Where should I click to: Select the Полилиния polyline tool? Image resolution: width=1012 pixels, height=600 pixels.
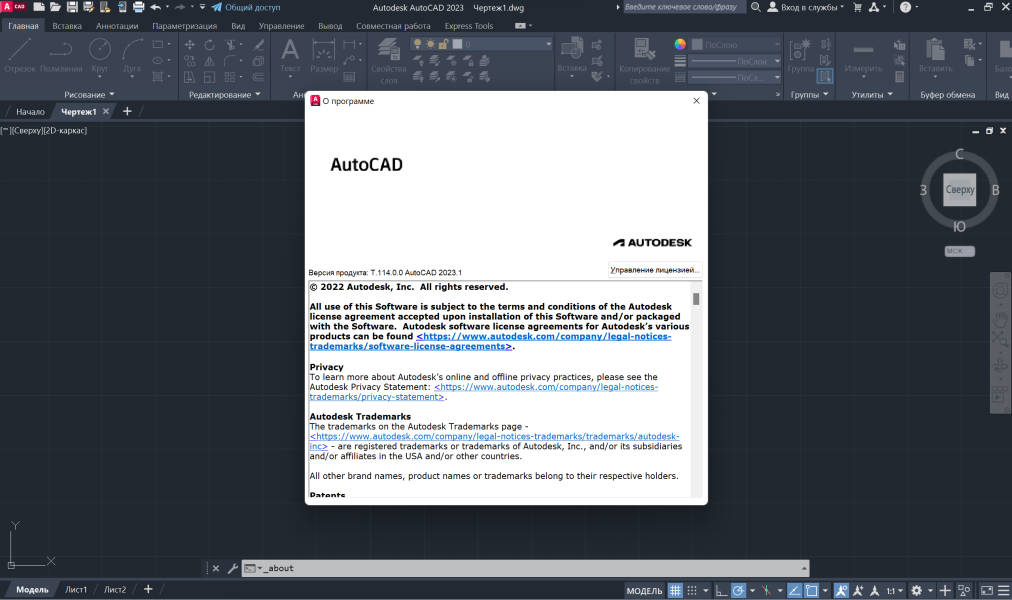[61, 56]
